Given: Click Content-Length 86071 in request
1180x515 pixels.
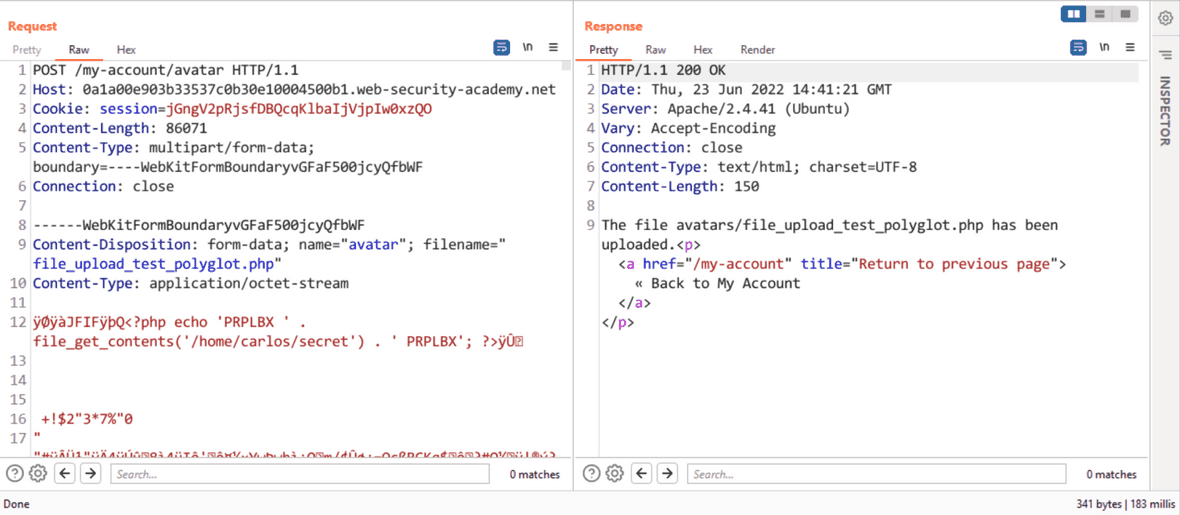Looking at the screenshot, I should coord(120,128).
